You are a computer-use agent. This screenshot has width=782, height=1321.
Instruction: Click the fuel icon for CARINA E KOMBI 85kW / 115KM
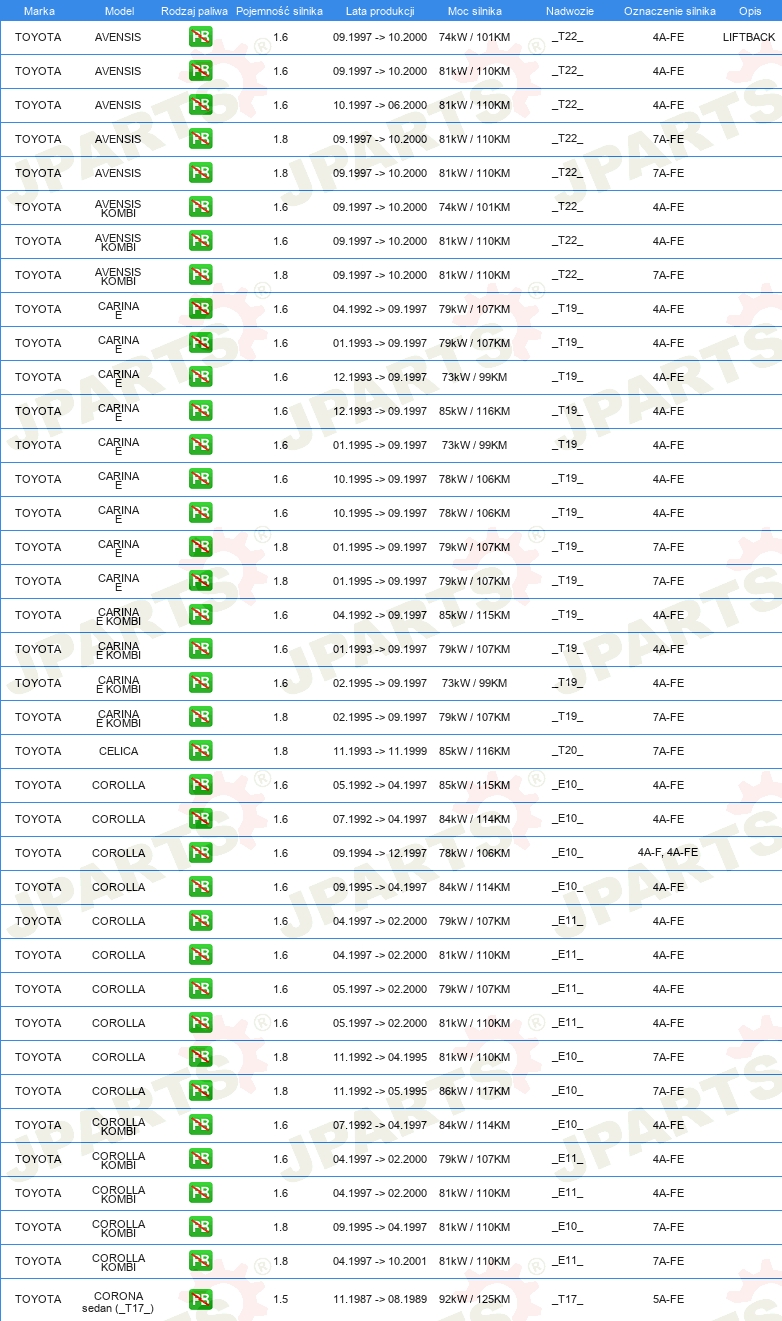tap(200, 615)
